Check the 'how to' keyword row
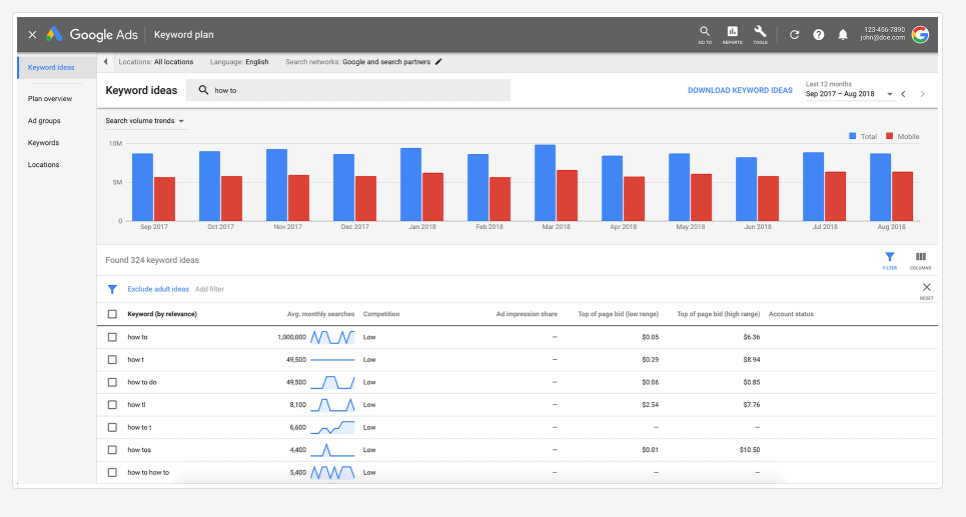Image resolution: width=966 pixels, height=517 pixels. click(x=112, y=337)
